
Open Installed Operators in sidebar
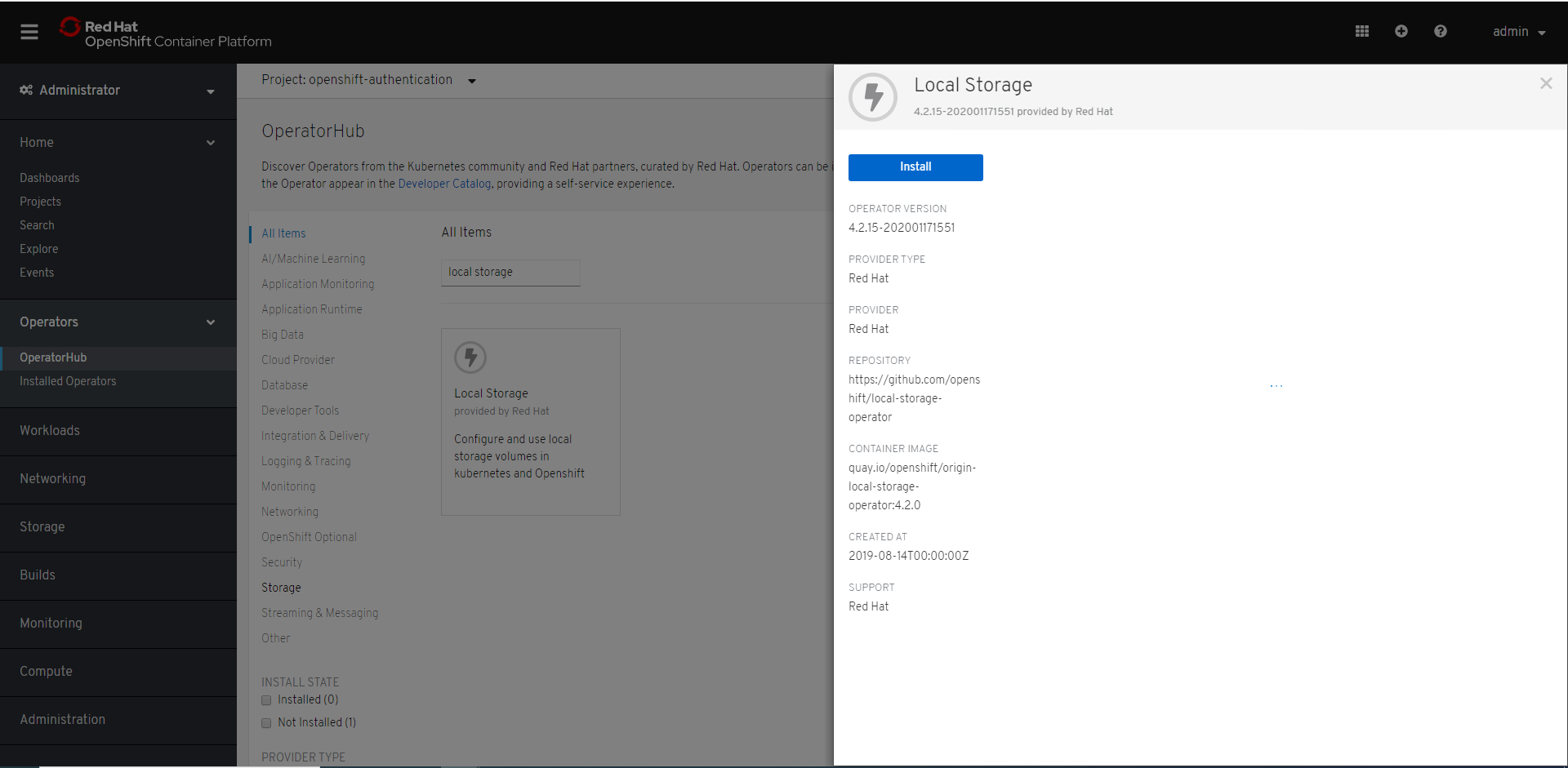point(68,381)
